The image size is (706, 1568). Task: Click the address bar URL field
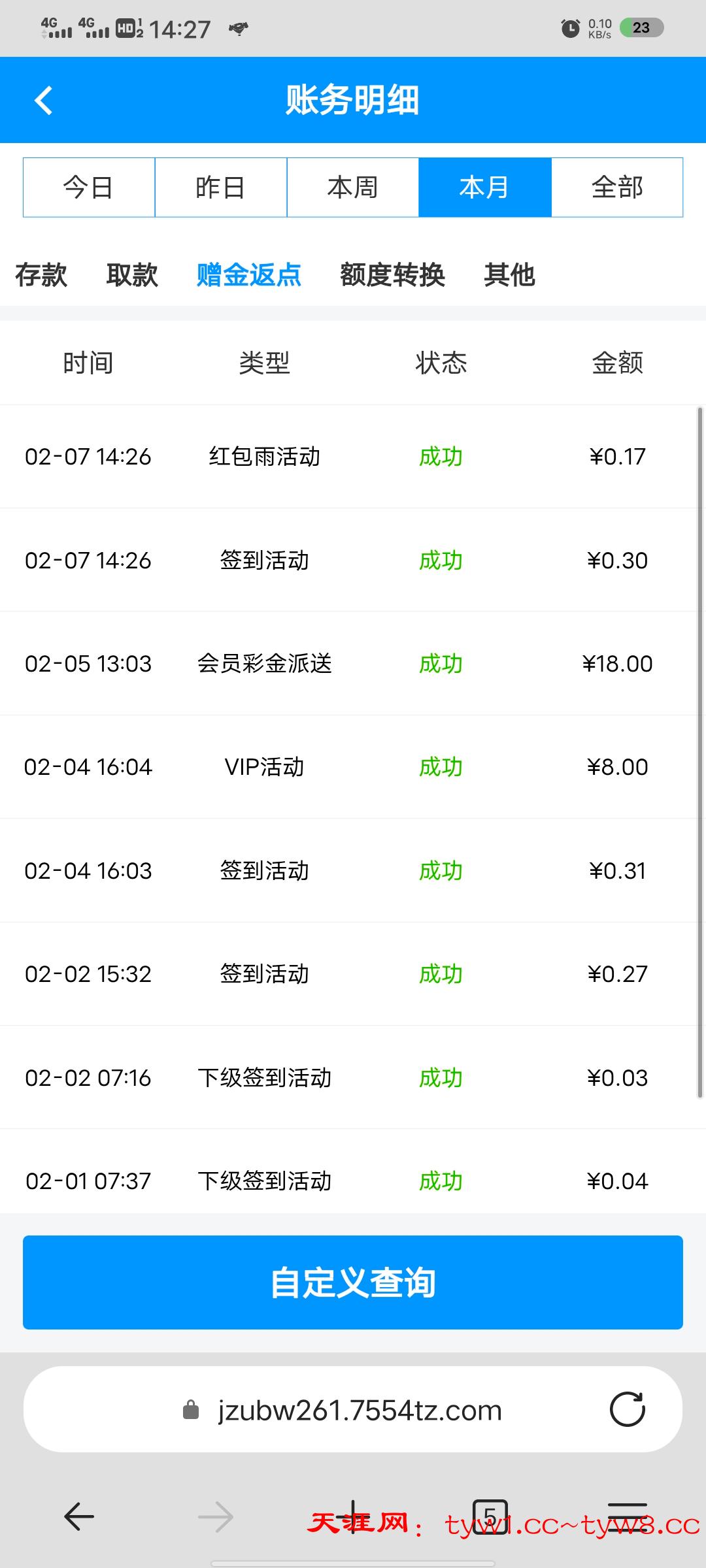tap(360, 1410)
